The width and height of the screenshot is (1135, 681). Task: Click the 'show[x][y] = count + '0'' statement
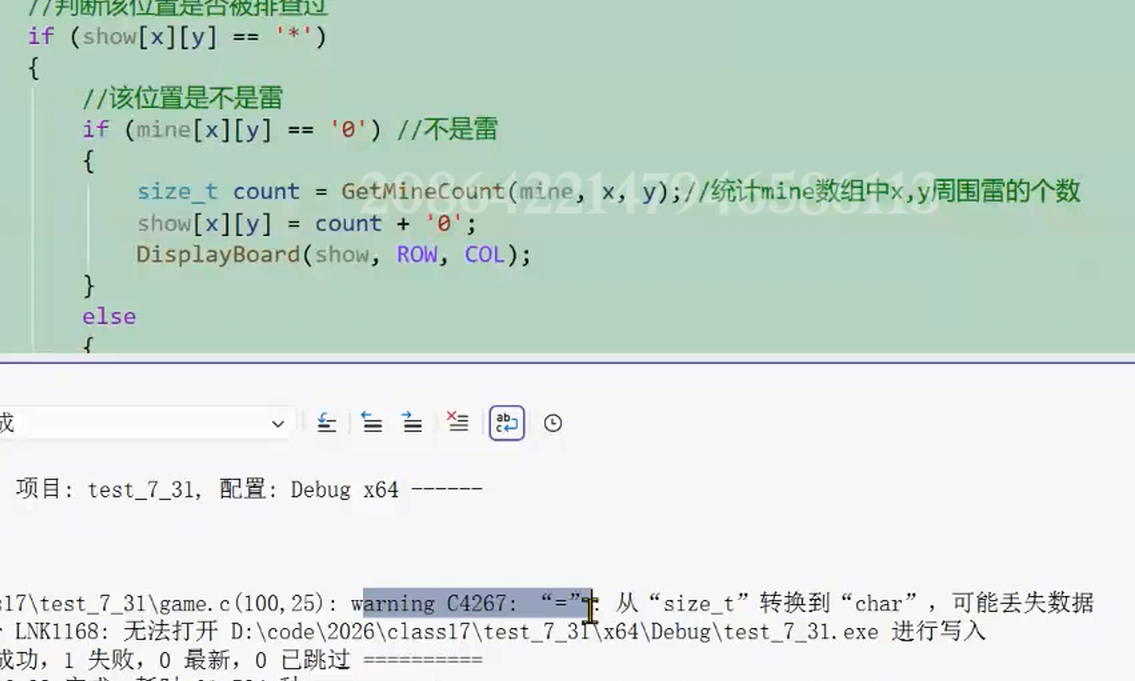click(x=307, y=223)
